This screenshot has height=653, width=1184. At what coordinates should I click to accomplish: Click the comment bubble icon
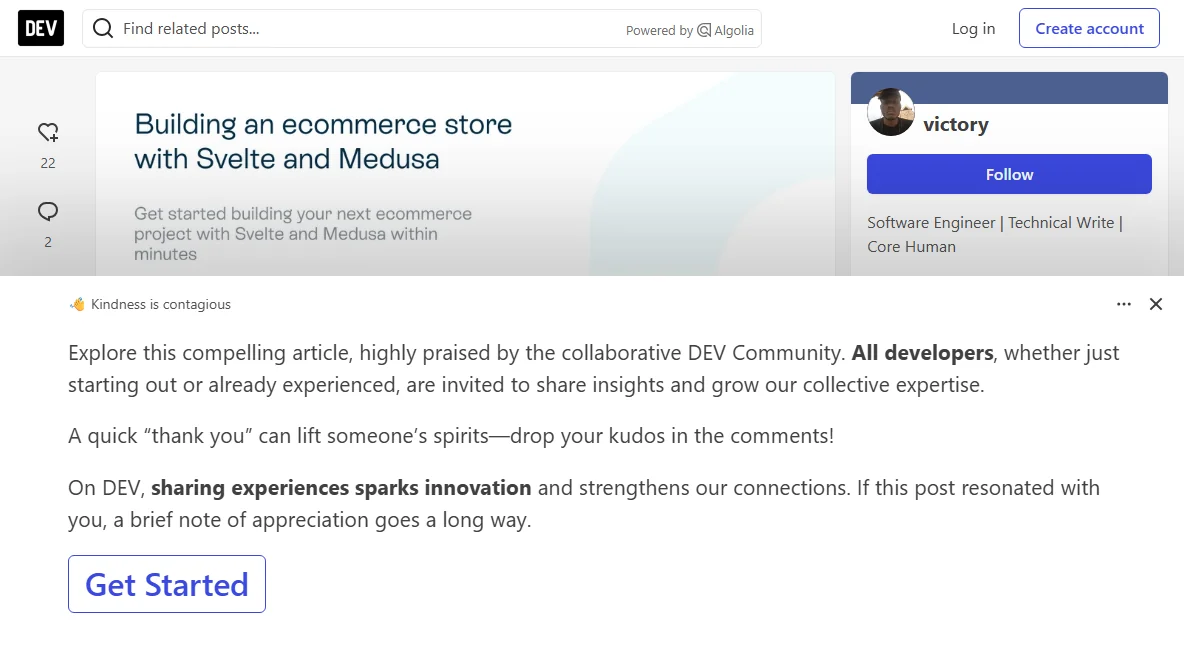click(48, 211)
